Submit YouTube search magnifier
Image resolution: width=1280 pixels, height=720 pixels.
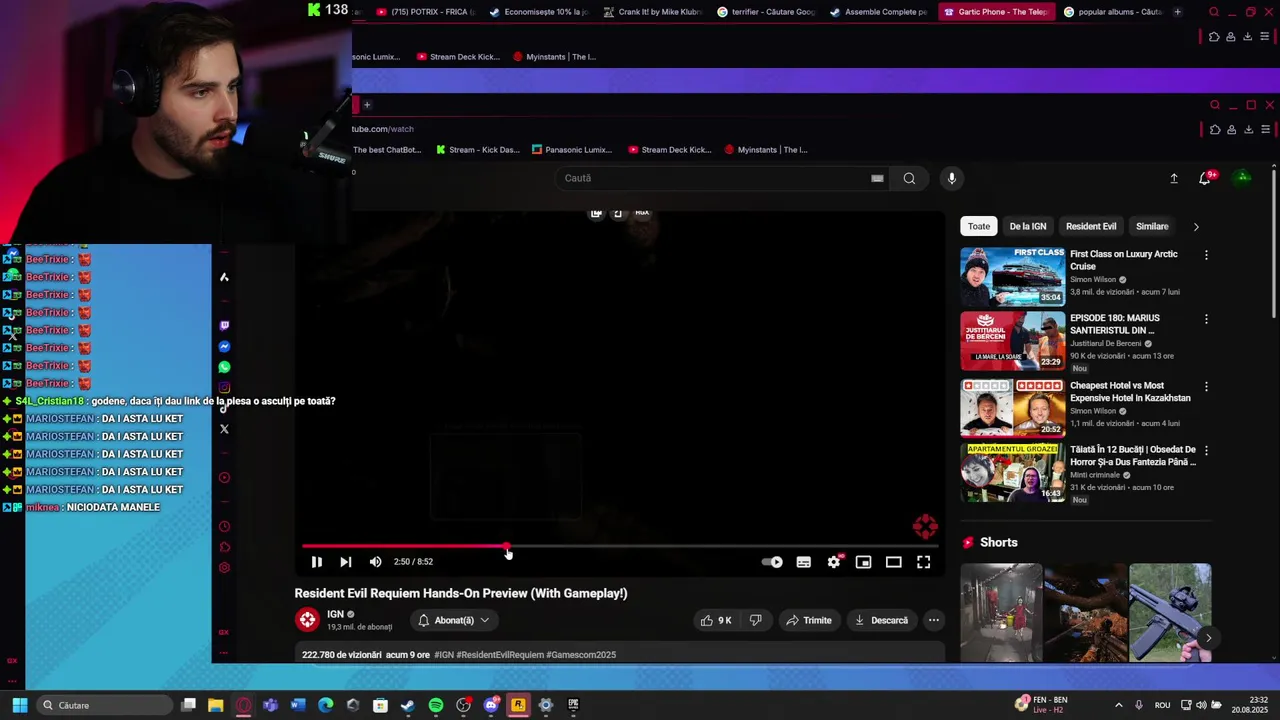click(x=909, y=178)
